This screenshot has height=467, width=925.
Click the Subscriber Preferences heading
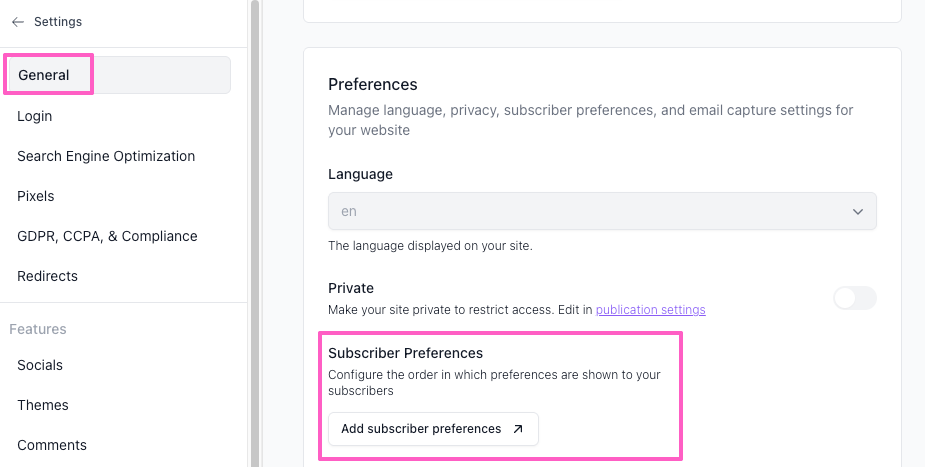405,353
